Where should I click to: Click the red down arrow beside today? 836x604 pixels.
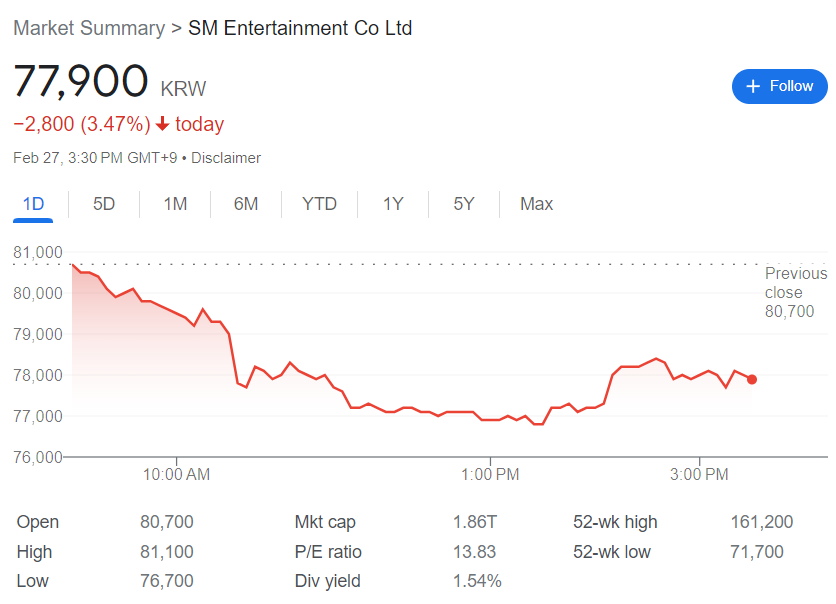point(163,125)
